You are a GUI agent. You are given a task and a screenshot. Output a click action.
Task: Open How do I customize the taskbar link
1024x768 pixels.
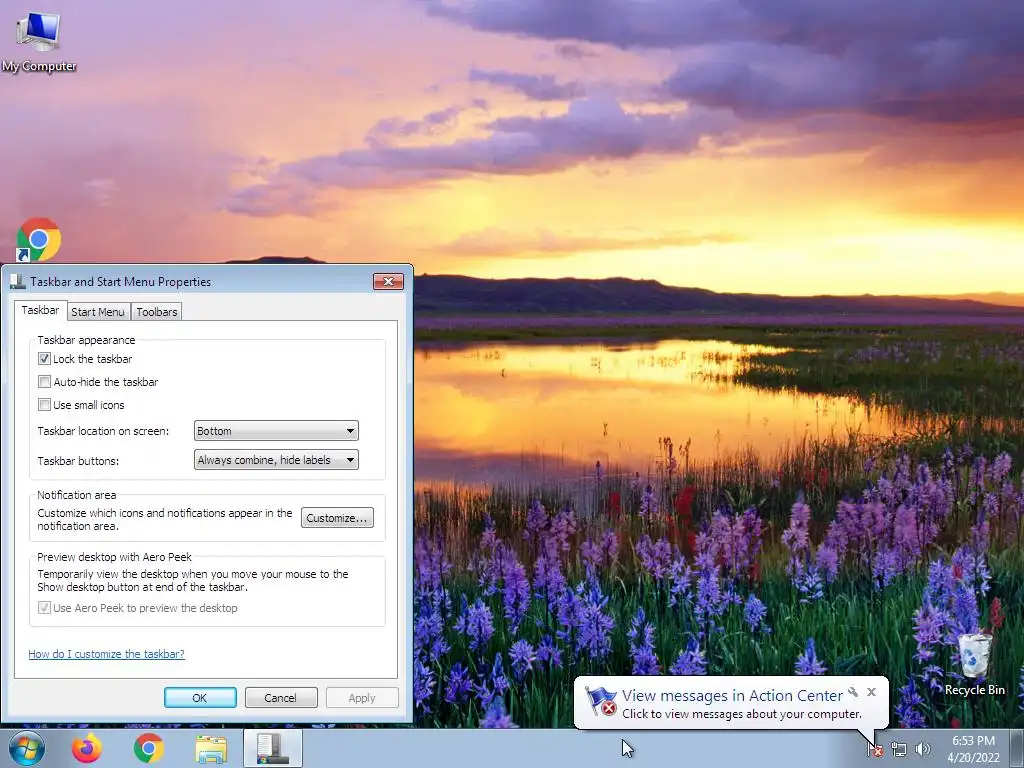coord(106,654)
